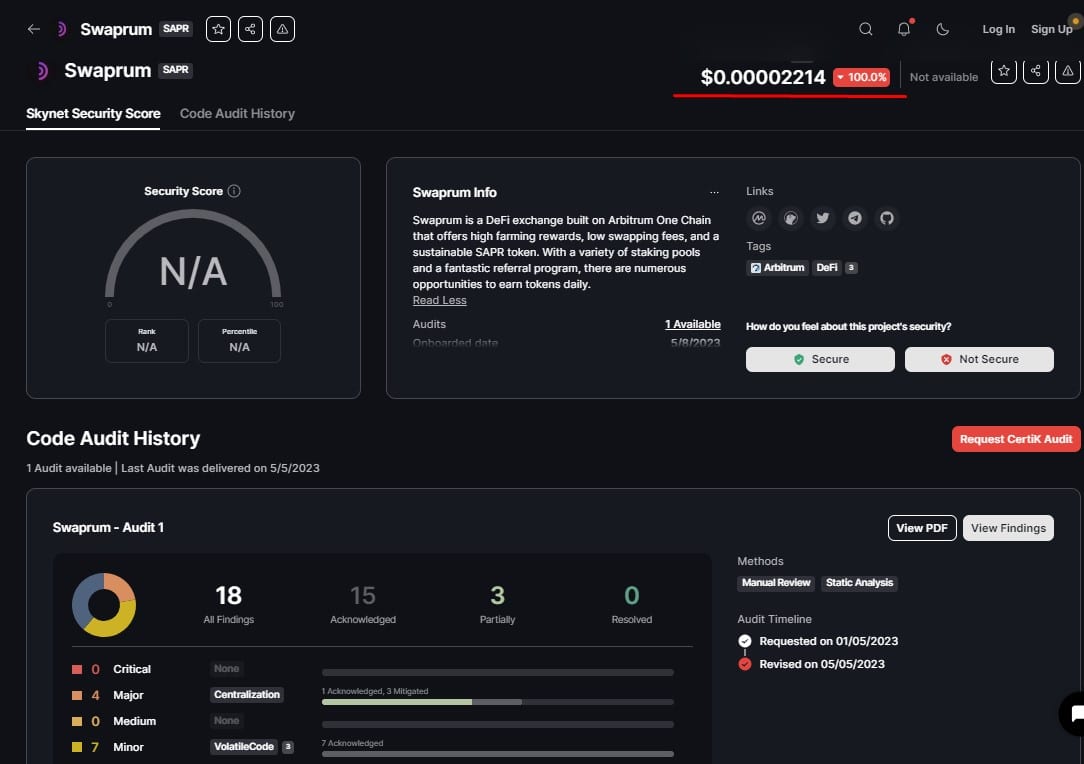
Task: Open the audit with View PDF
Action: (x=922, y=528)
